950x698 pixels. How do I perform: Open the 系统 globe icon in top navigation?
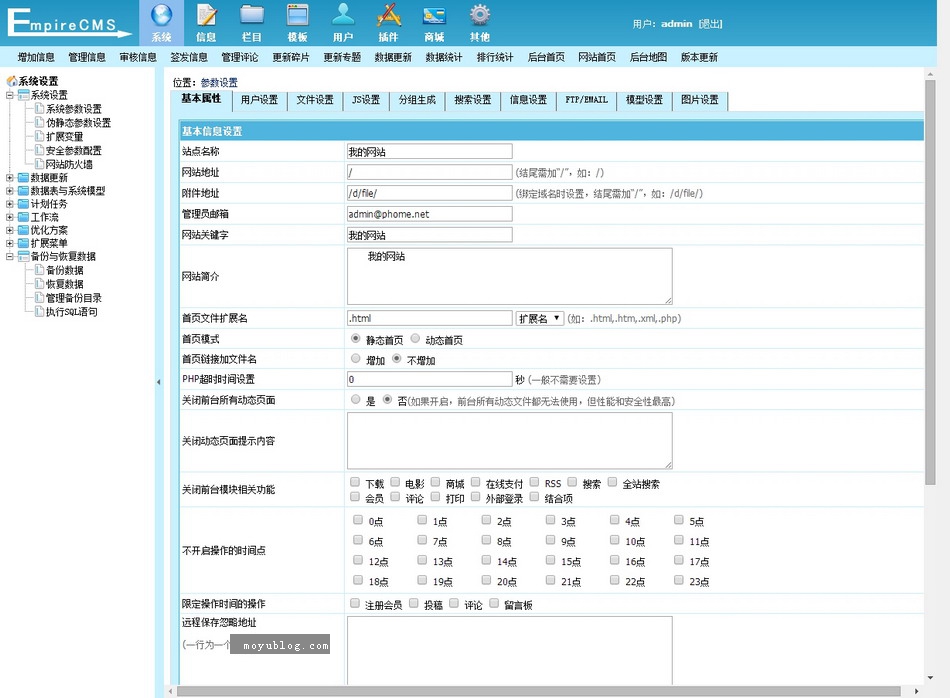pos(162,15)
